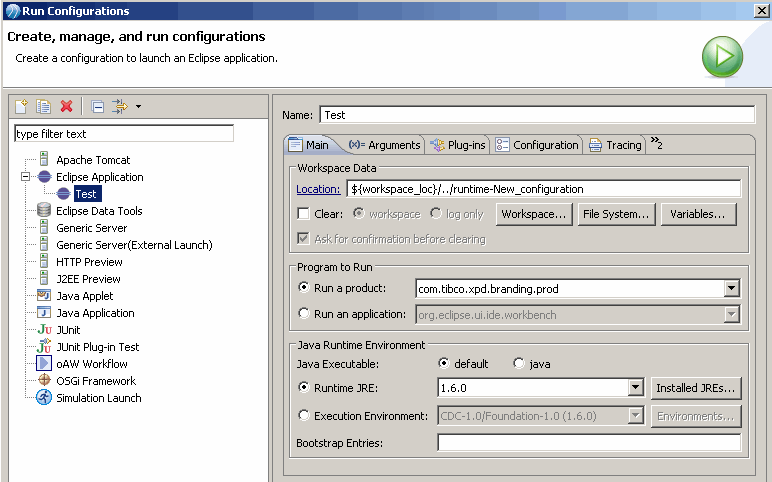Image resolution: width=772 pixels, height=482 pixels.
Task: Select the Test configuration entry
Action: point(86,194)
